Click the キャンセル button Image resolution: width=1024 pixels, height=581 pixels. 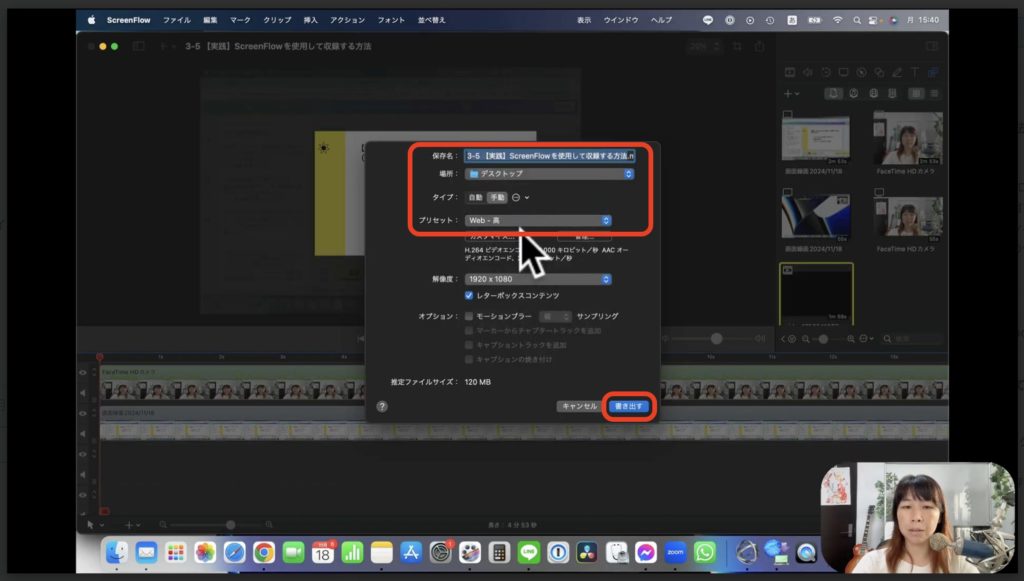[x=580, y=406]
